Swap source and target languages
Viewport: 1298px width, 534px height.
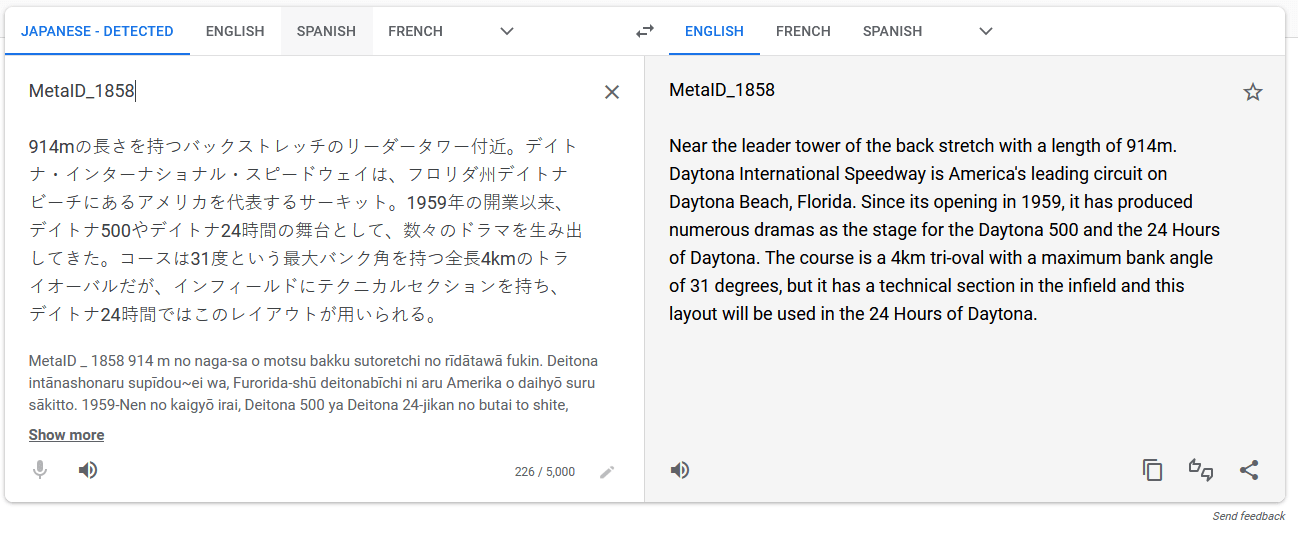tap(645, 31)
